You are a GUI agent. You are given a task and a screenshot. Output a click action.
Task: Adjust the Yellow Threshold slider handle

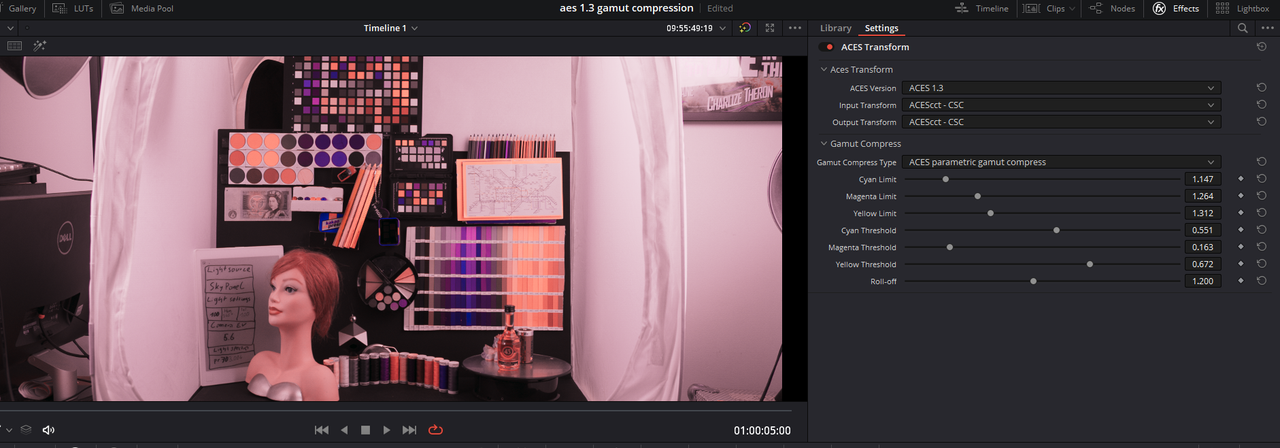pyautogui.click(x=1089, y=264)
